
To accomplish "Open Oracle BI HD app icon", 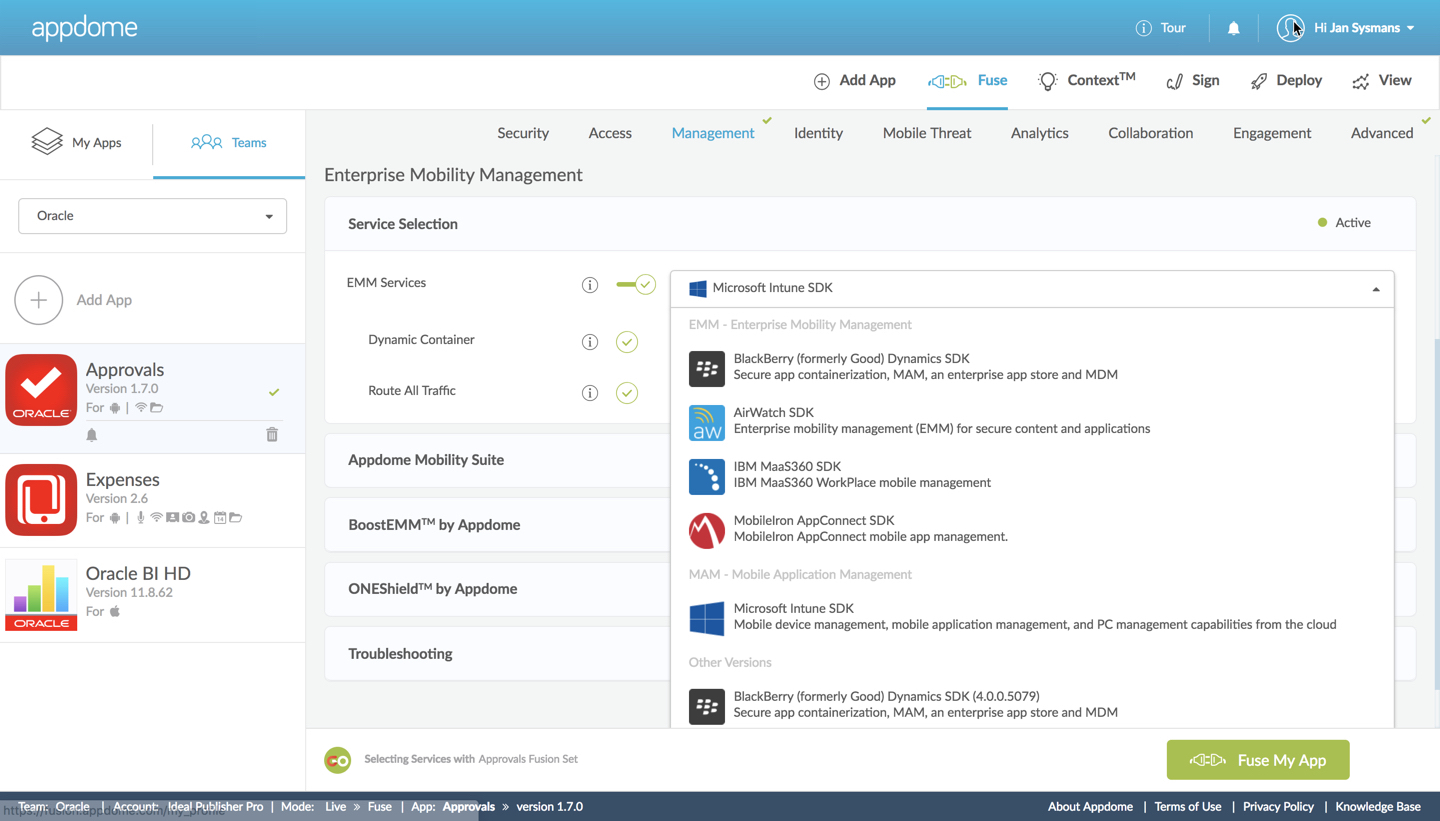I will pos(41,595).
